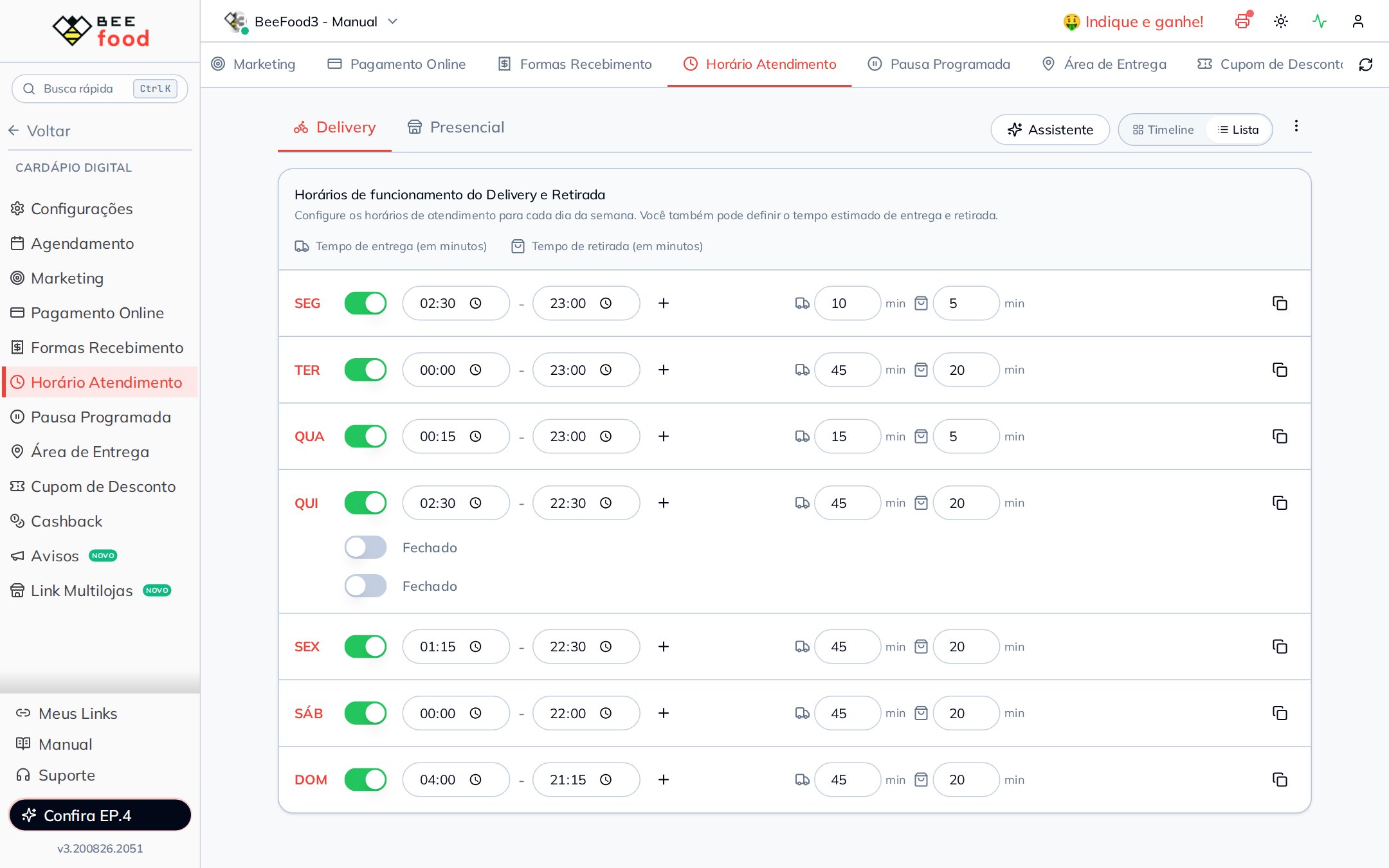This screenshot has height=868, width=1389.
Task: Open Configurações in sidebar
Action: pos(72,209)
